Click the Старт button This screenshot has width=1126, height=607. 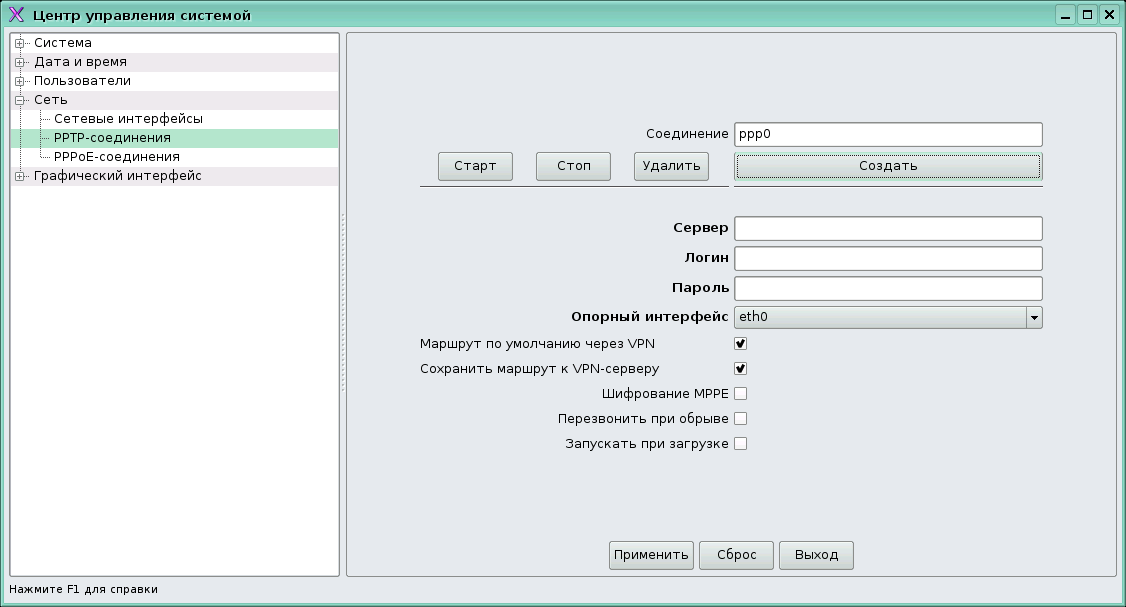tap(475, 166)
